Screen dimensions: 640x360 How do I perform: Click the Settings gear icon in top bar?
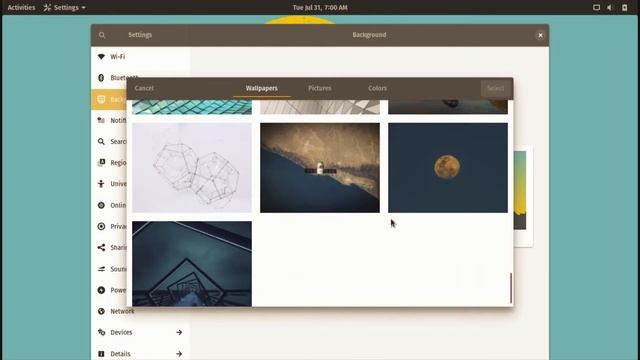pyautogui.click(x=47, y=7)
